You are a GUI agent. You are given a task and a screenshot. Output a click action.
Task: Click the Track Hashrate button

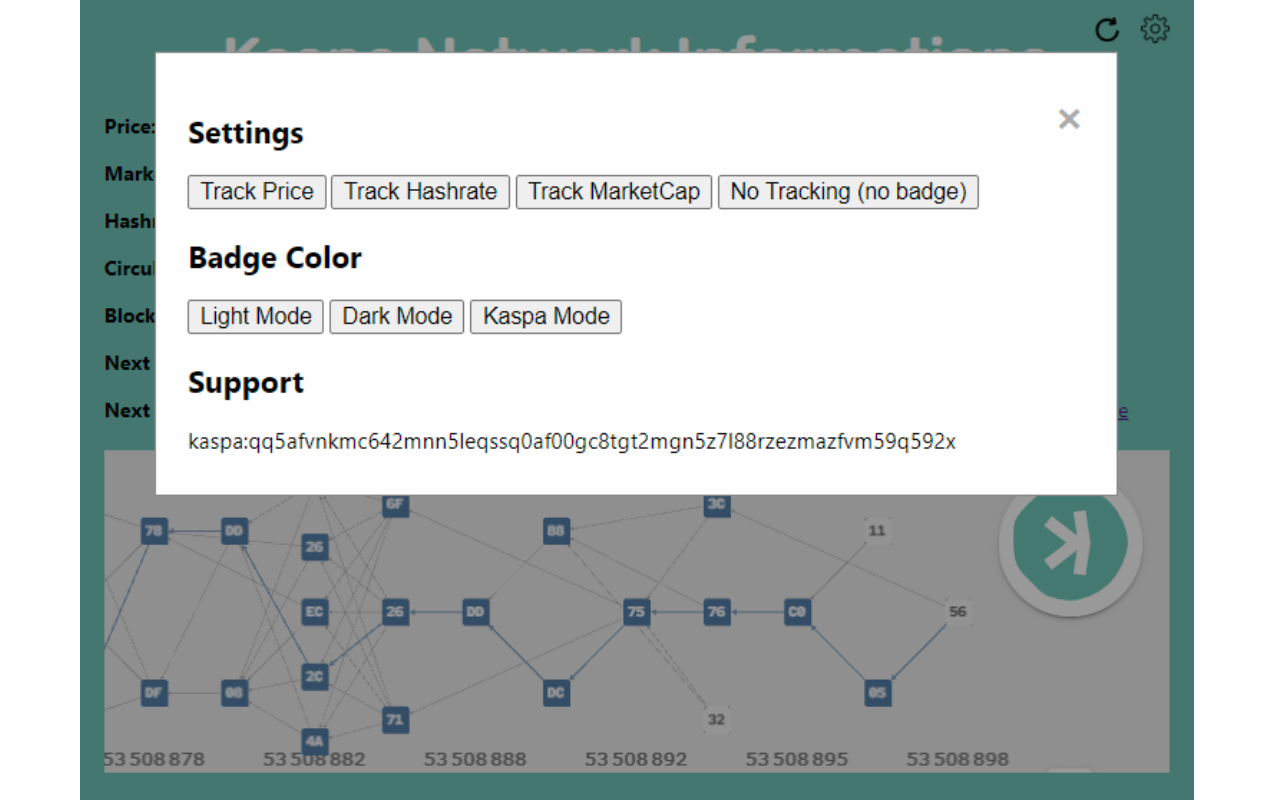coord(420,191)
